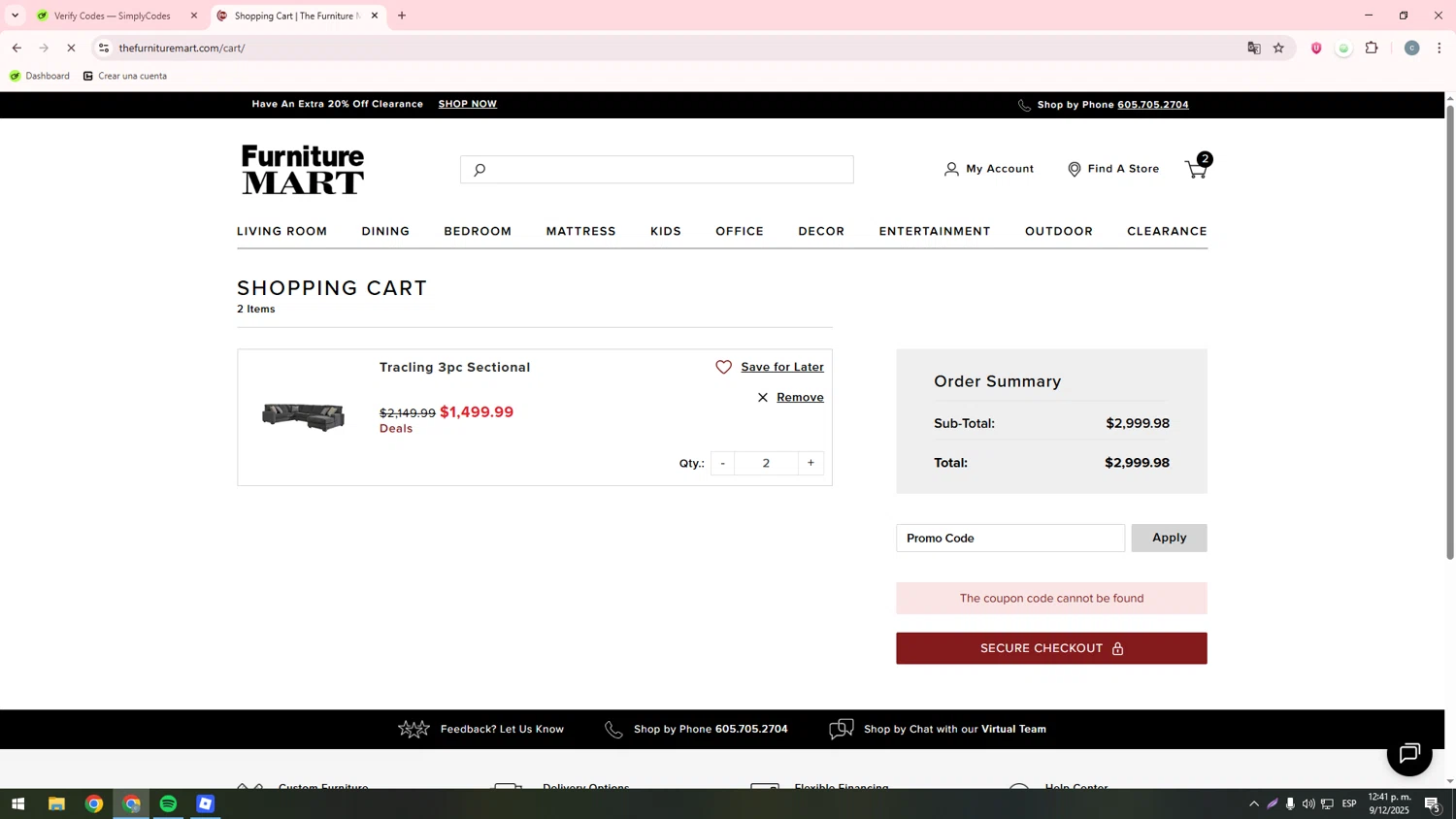Click the site search box

(x=657, y=170)
